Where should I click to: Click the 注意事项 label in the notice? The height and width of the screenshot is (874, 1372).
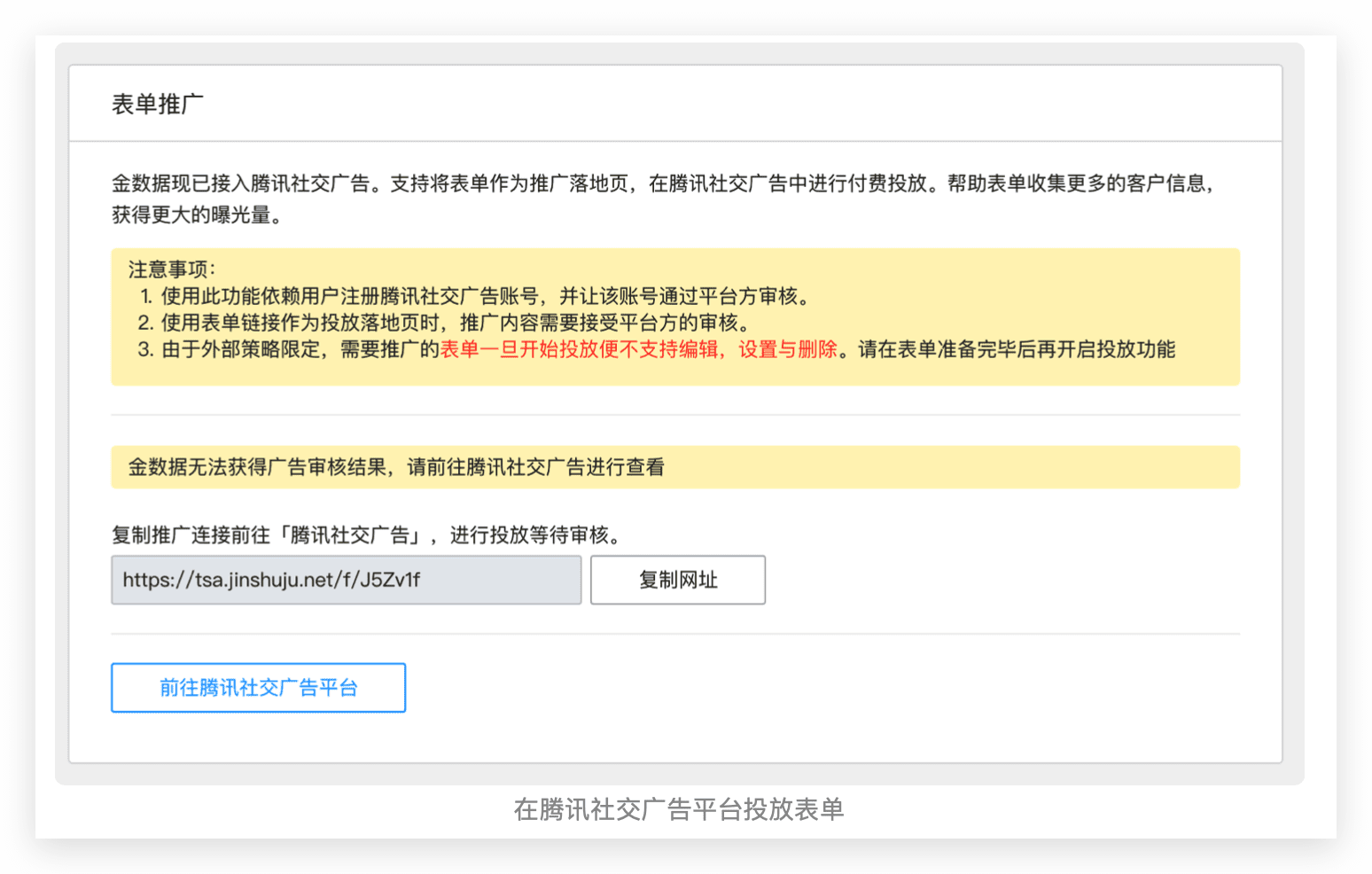(172, 269)
